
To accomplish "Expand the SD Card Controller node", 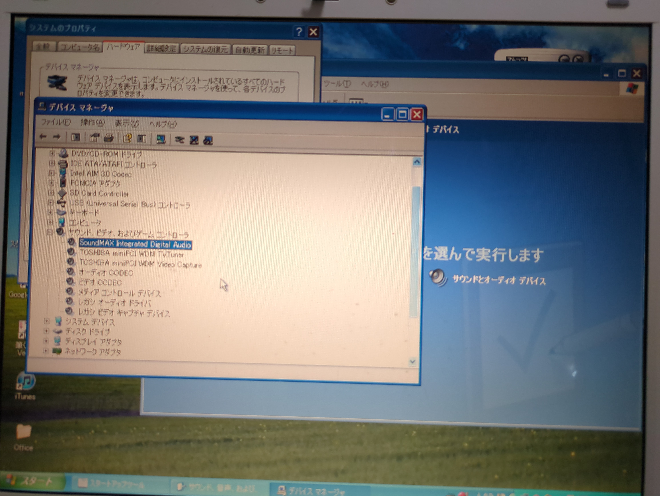I will click(x=51, y=193).
